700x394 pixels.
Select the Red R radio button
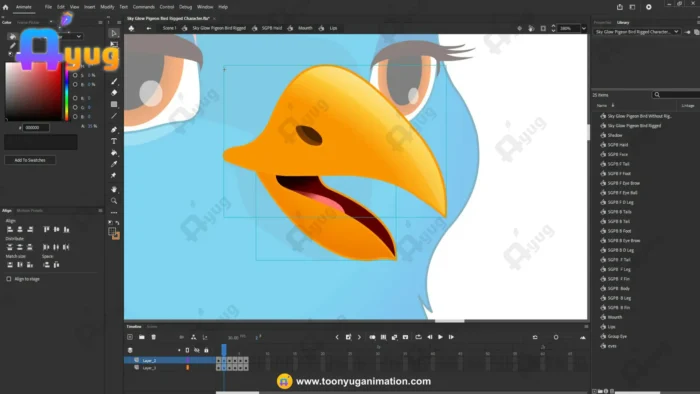click(75, 98)
